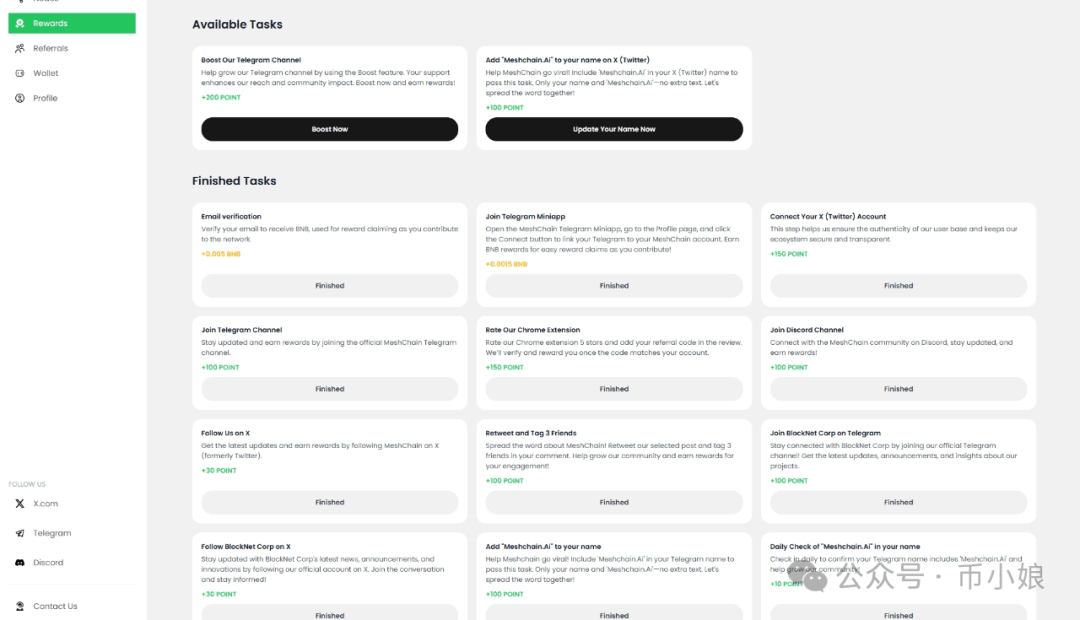Click Finished under Join Telegram Channel
The width and height of the screenshot is (1080, 620).
pos(329,389)
